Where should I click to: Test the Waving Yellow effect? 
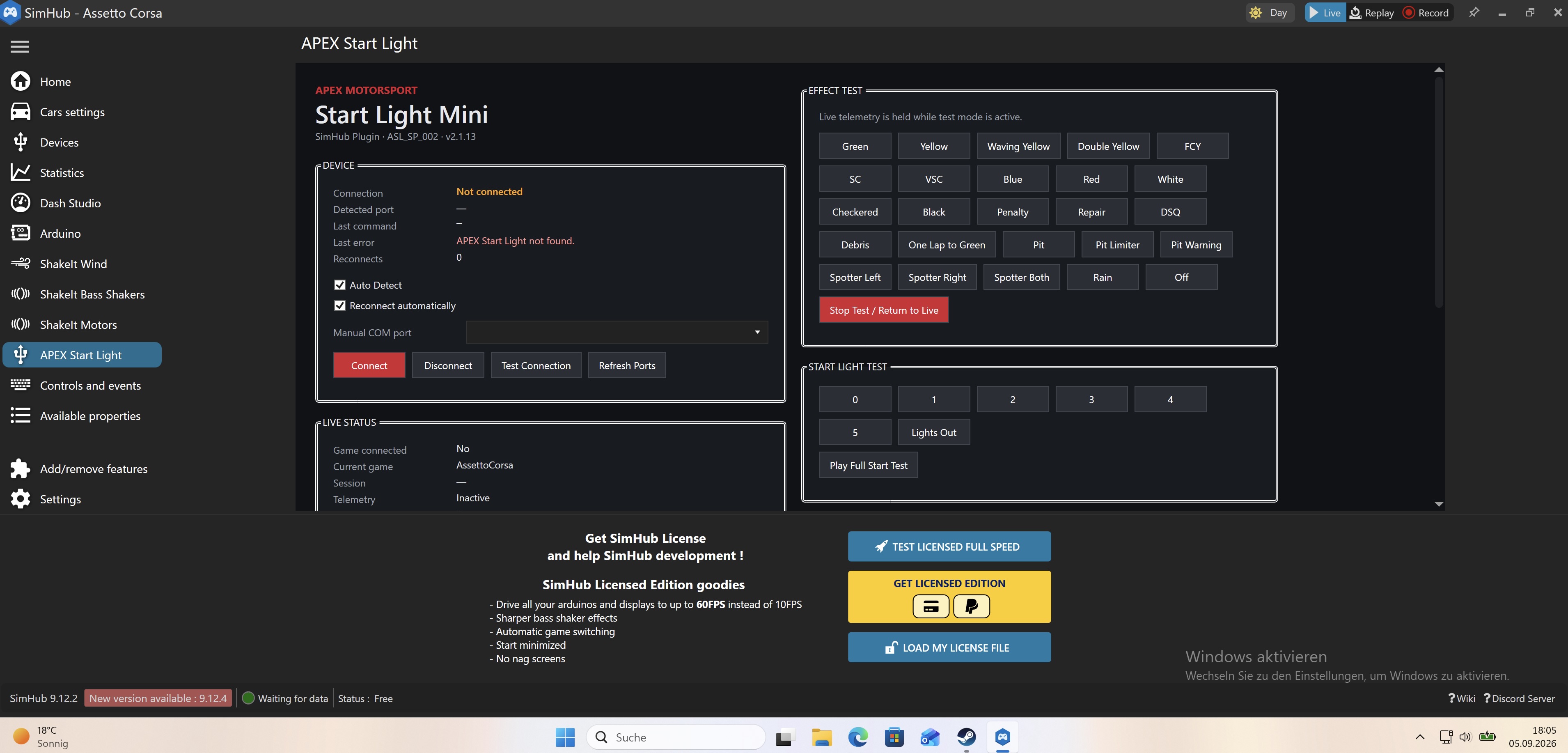point(1018,146)
